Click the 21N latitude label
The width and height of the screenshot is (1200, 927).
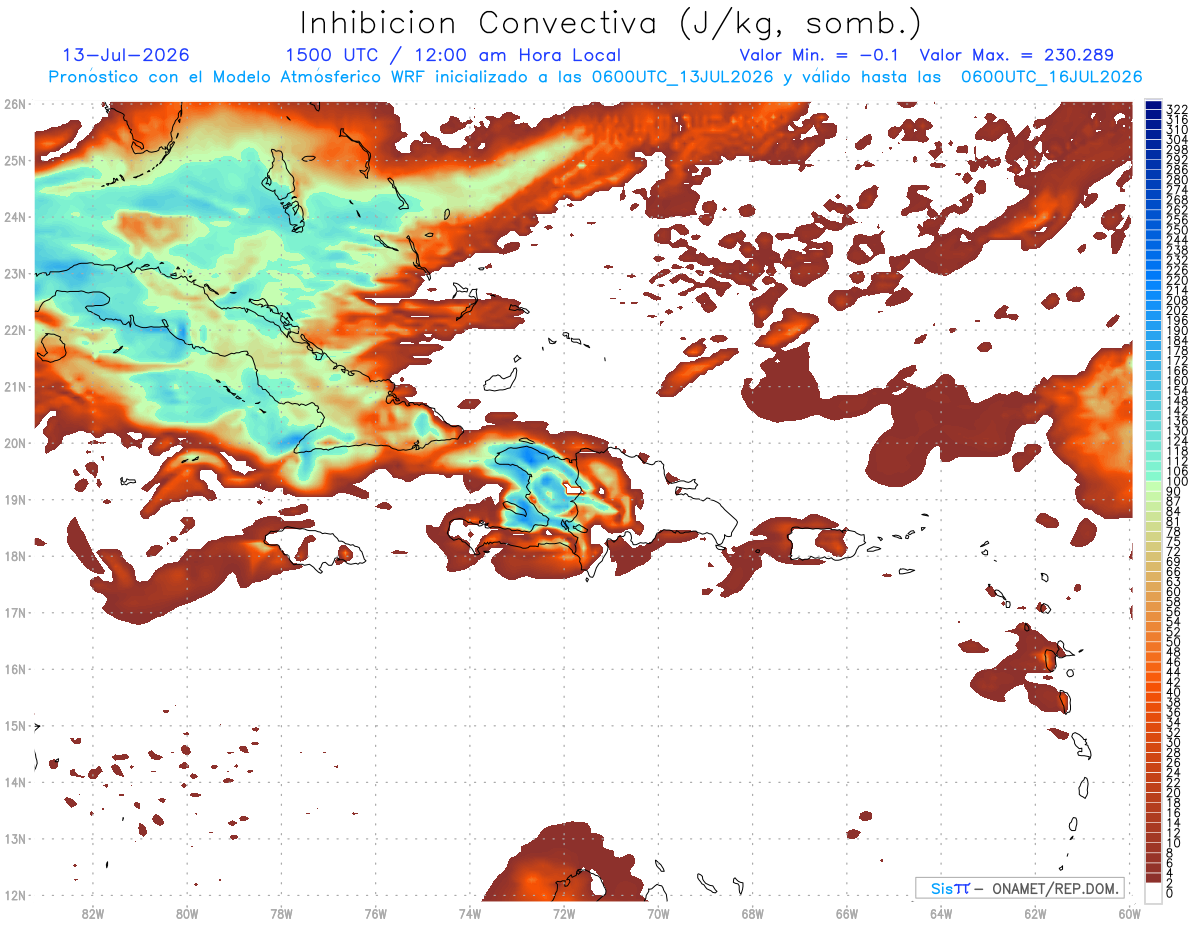point(15,386)
